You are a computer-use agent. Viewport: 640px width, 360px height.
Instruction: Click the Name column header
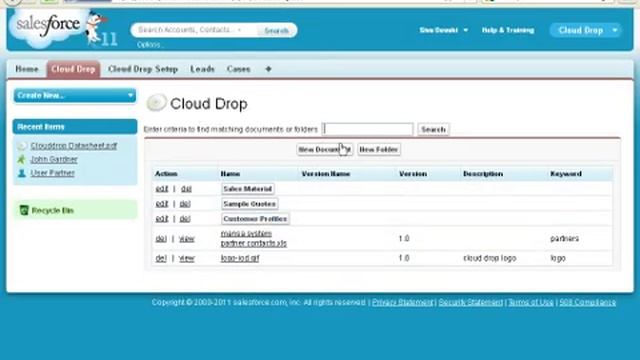(230, 174)
